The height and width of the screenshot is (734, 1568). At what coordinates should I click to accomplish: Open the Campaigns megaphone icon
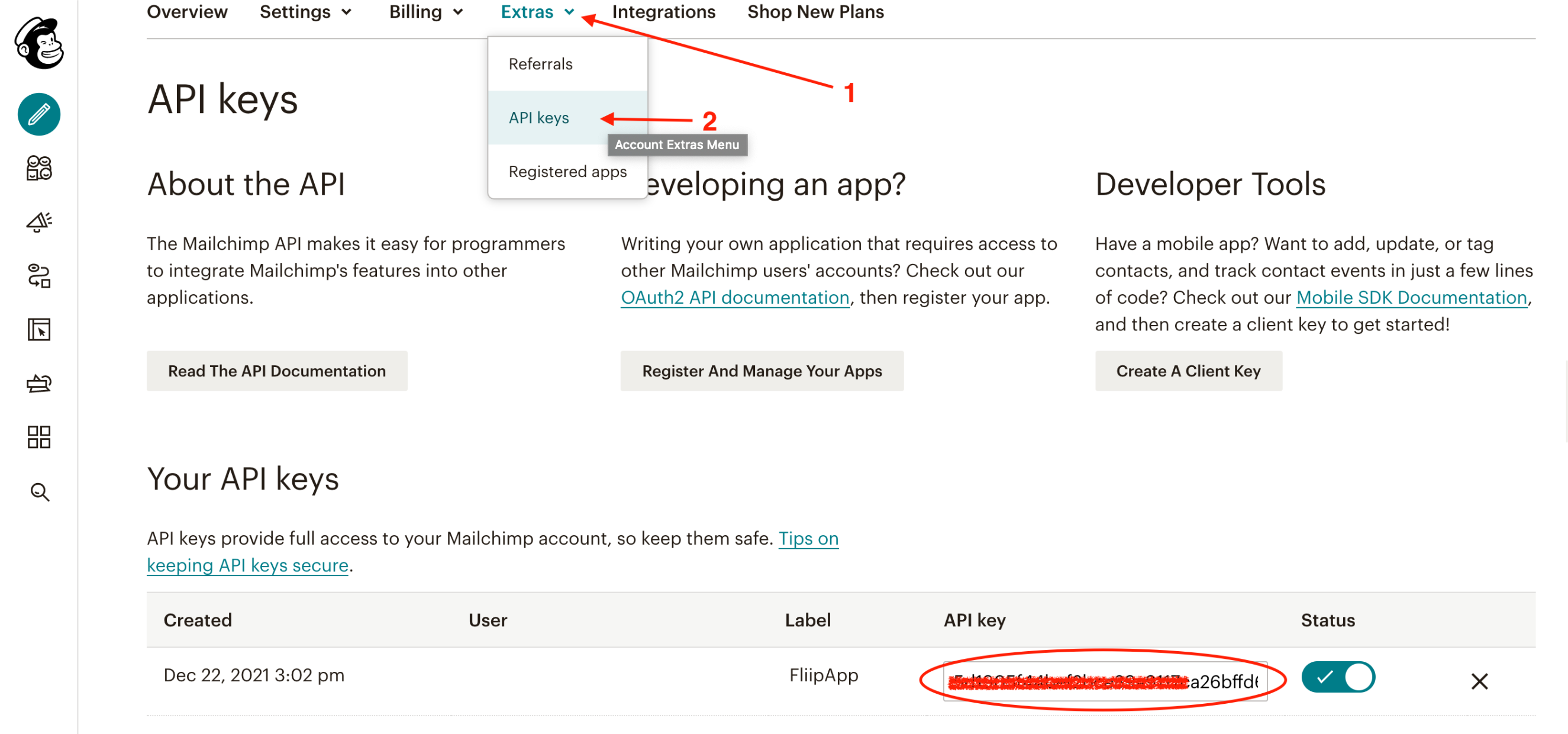pos(39,222)
